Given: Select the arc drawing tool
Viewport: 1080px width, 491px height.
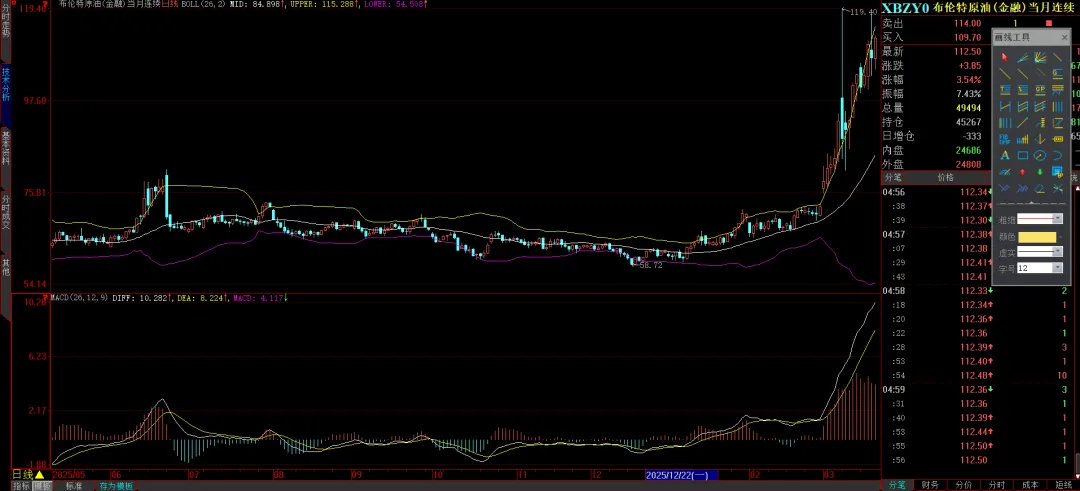Looking at the screenshot, I should (1058, 156).
